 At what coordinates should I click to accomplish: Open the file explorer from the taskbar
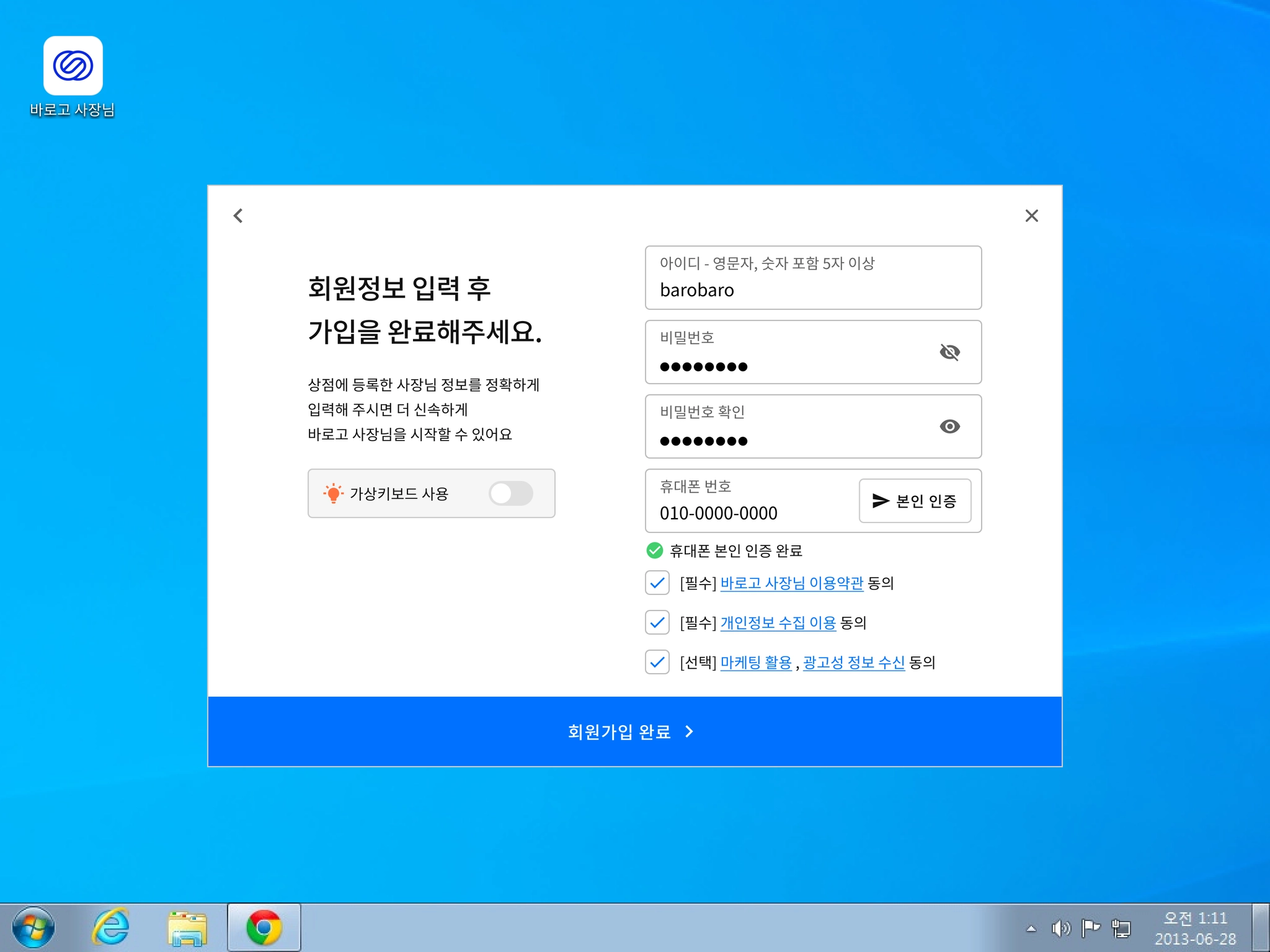point(187,927)
